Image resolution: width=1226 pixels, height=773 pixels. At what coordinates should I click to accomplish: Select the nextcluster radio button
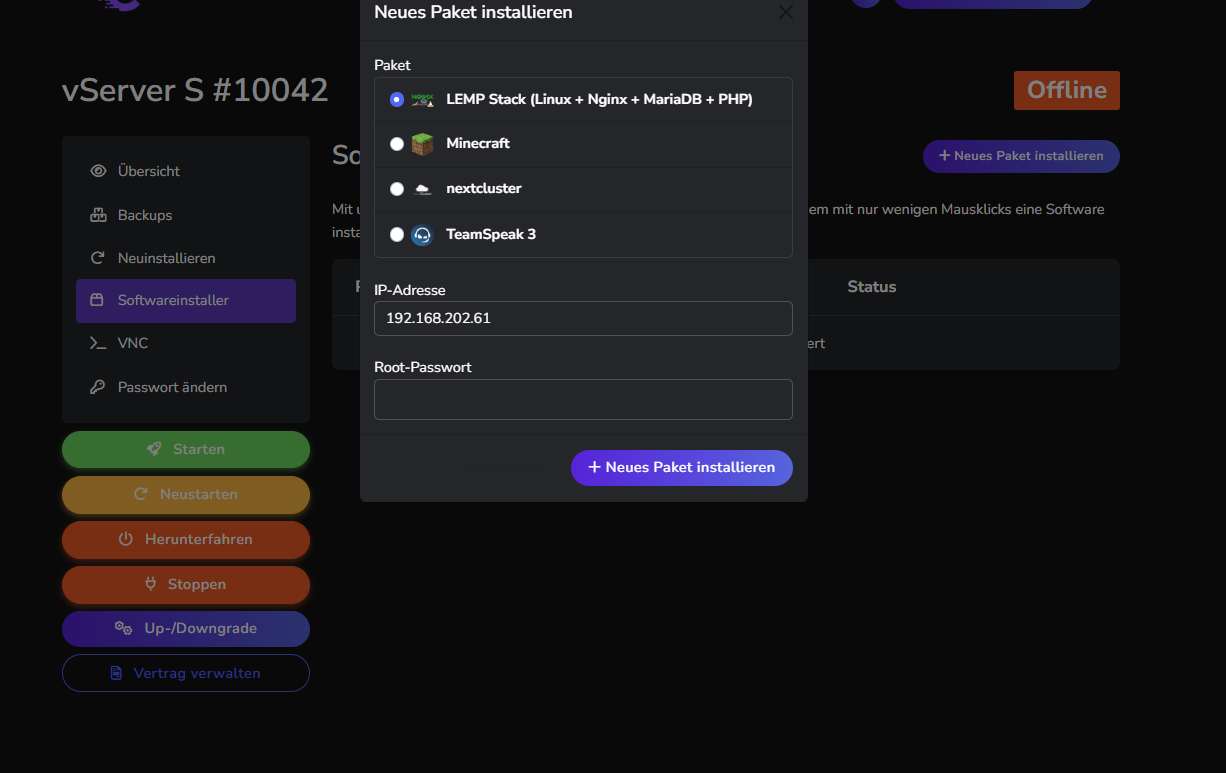[x=397, y=189]
